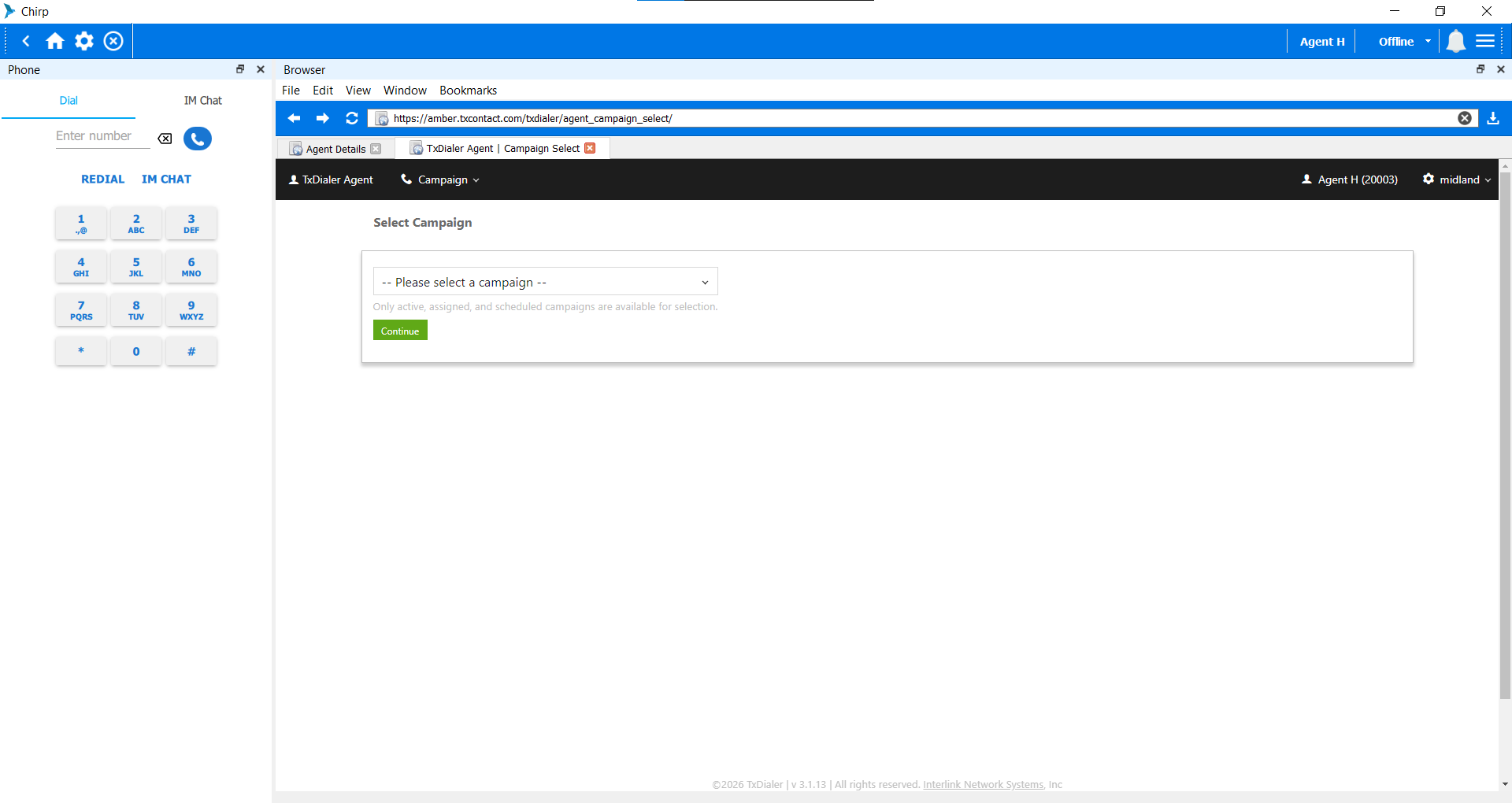Reload the browser page with refresh icon
The width and height of the screenshot is (1512, 803).
click(x=352, y=118)
